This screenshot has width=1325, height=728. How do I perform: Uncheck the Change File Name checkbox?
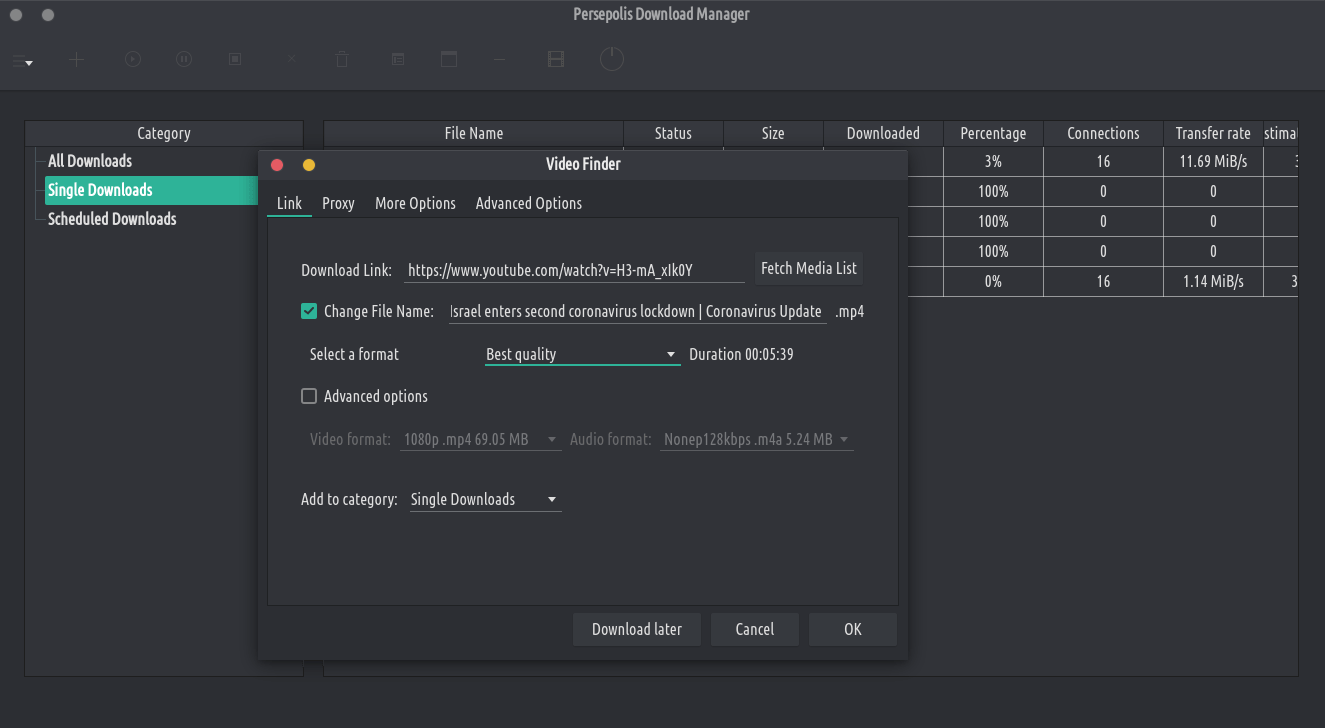click(309, 311)
